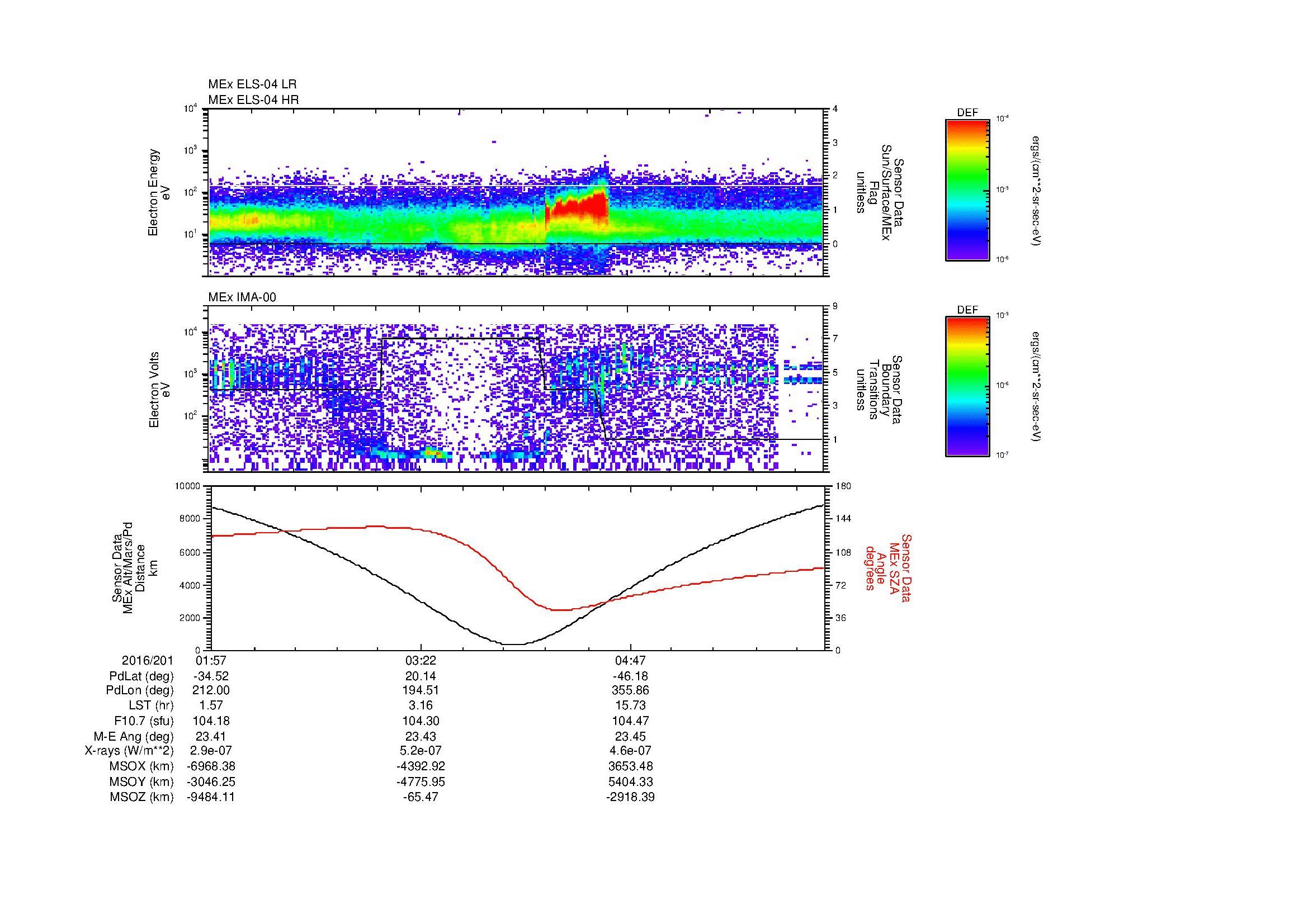Click the 'MSOY (km)' row label

pyautogui.click(x=141, y=781)
